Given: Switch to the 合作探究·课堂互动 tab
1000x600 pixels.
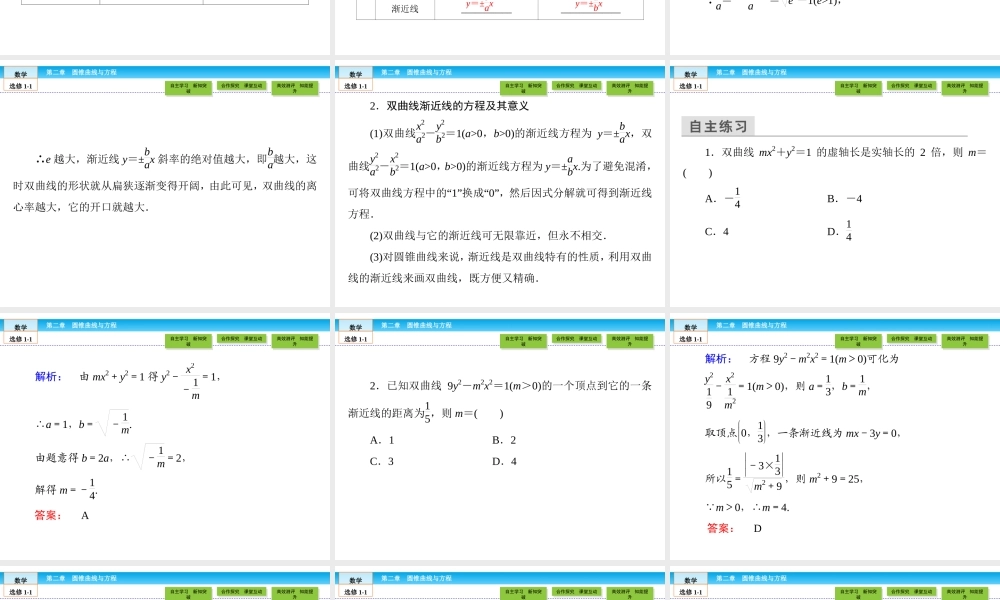Looking at the screenshot, I should (x=240, y=87).
